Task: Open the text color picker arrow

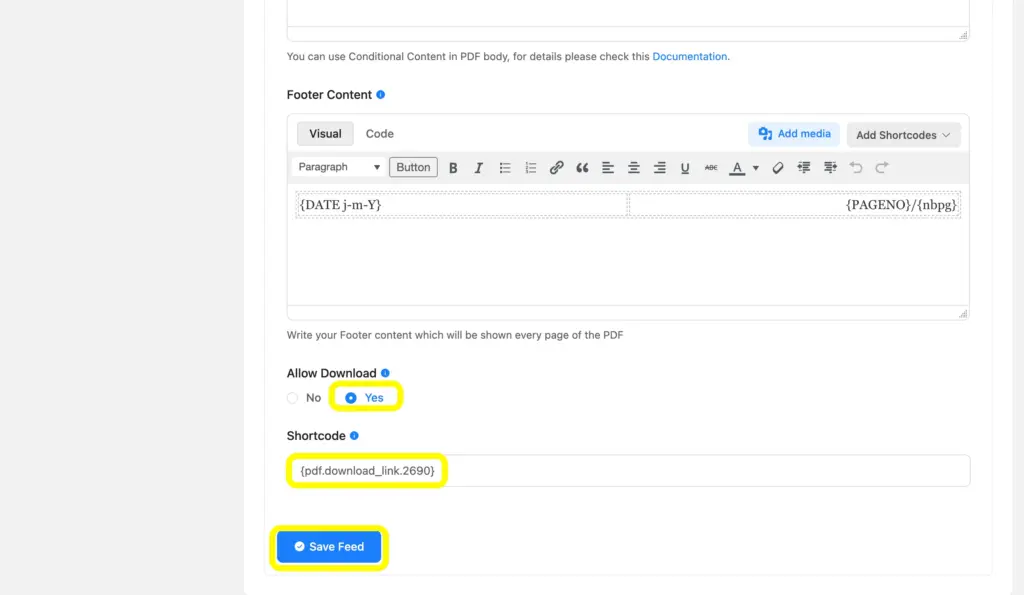Action: coord(756,168)
